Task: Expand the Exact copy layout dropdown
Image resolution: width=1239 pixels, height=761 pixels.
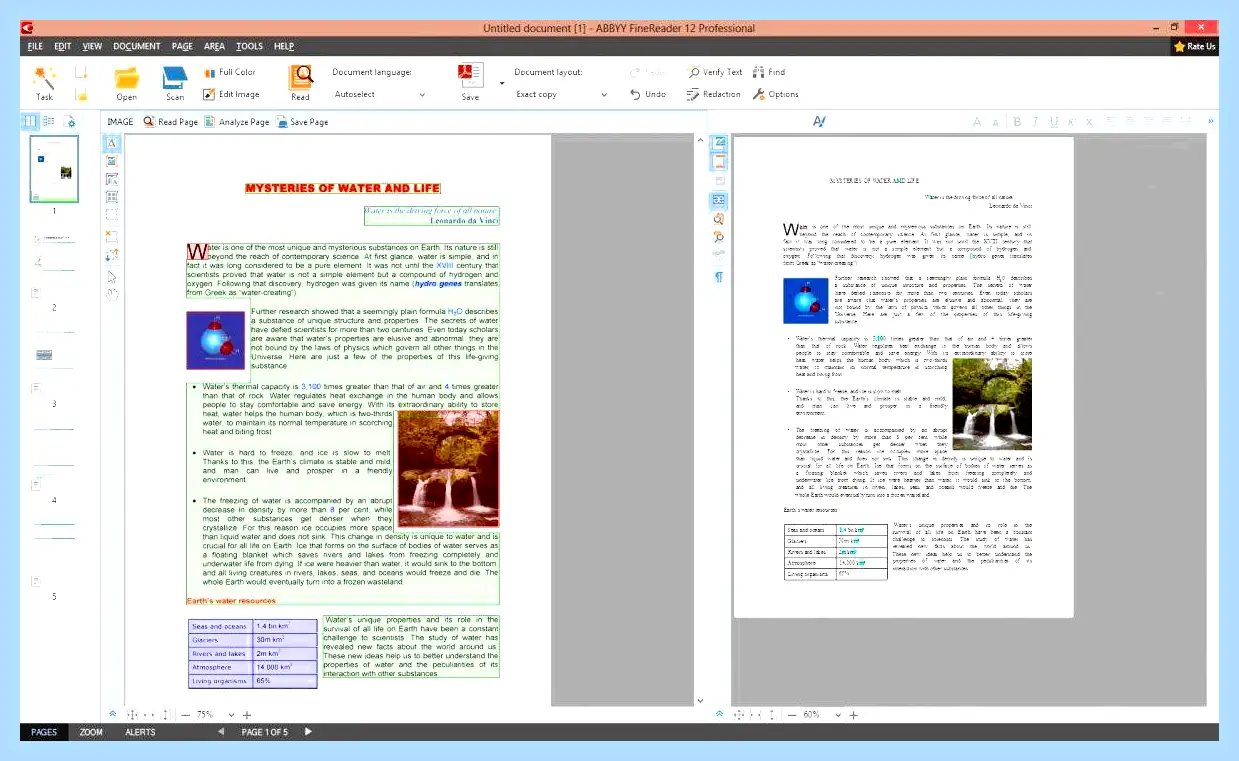Action: click(561, 95)
